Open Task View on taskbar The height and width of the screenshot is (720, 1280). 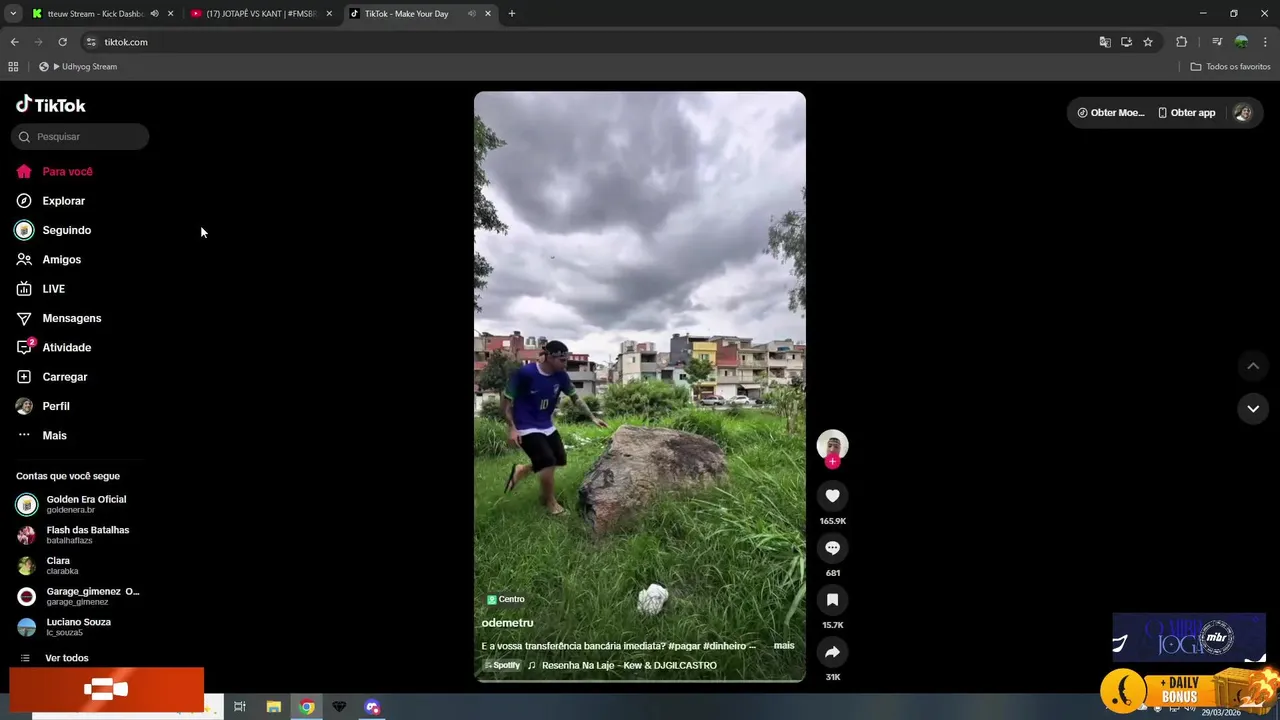(239, 707)
